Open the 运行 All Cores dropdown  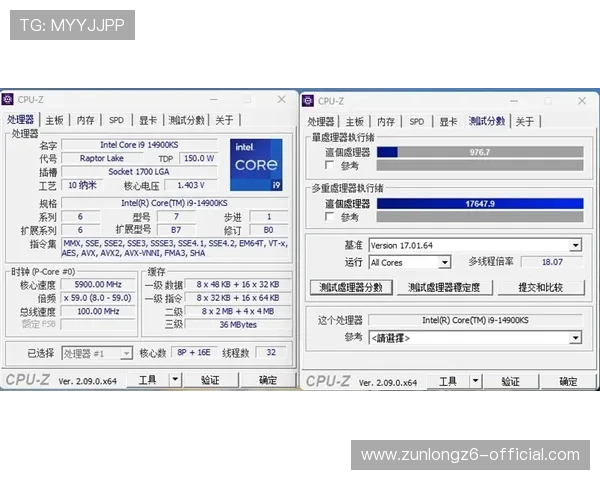point(444,263)
